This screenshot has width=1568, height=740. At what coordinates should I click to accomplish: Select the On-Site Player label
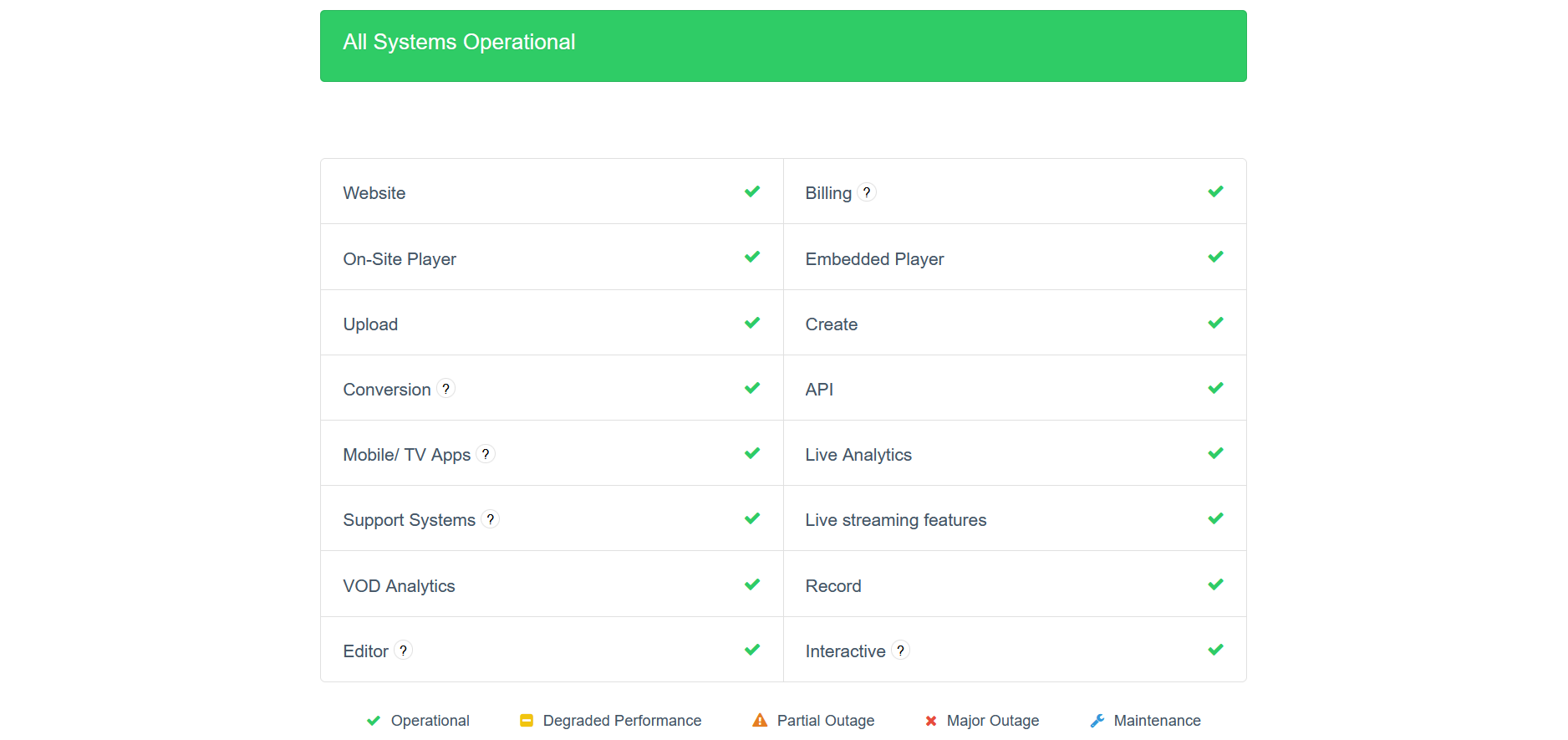click(400, 259)
